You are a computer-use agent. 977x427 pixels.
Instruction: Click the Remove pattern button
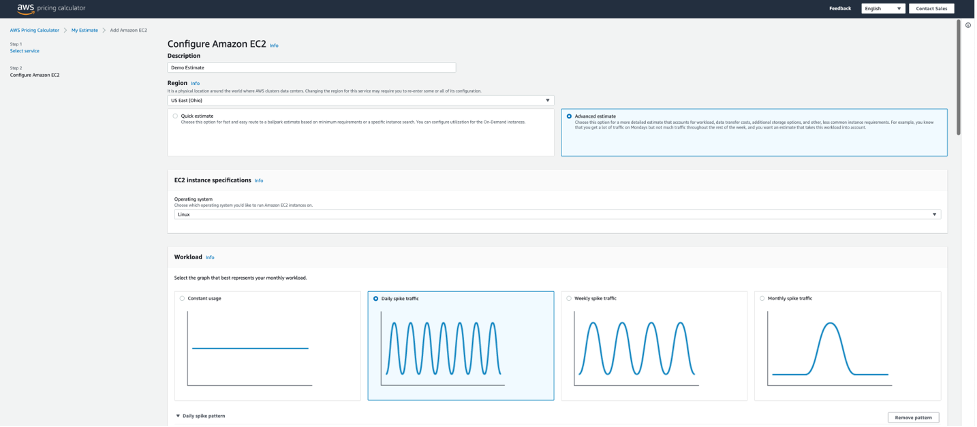[913, 418]
